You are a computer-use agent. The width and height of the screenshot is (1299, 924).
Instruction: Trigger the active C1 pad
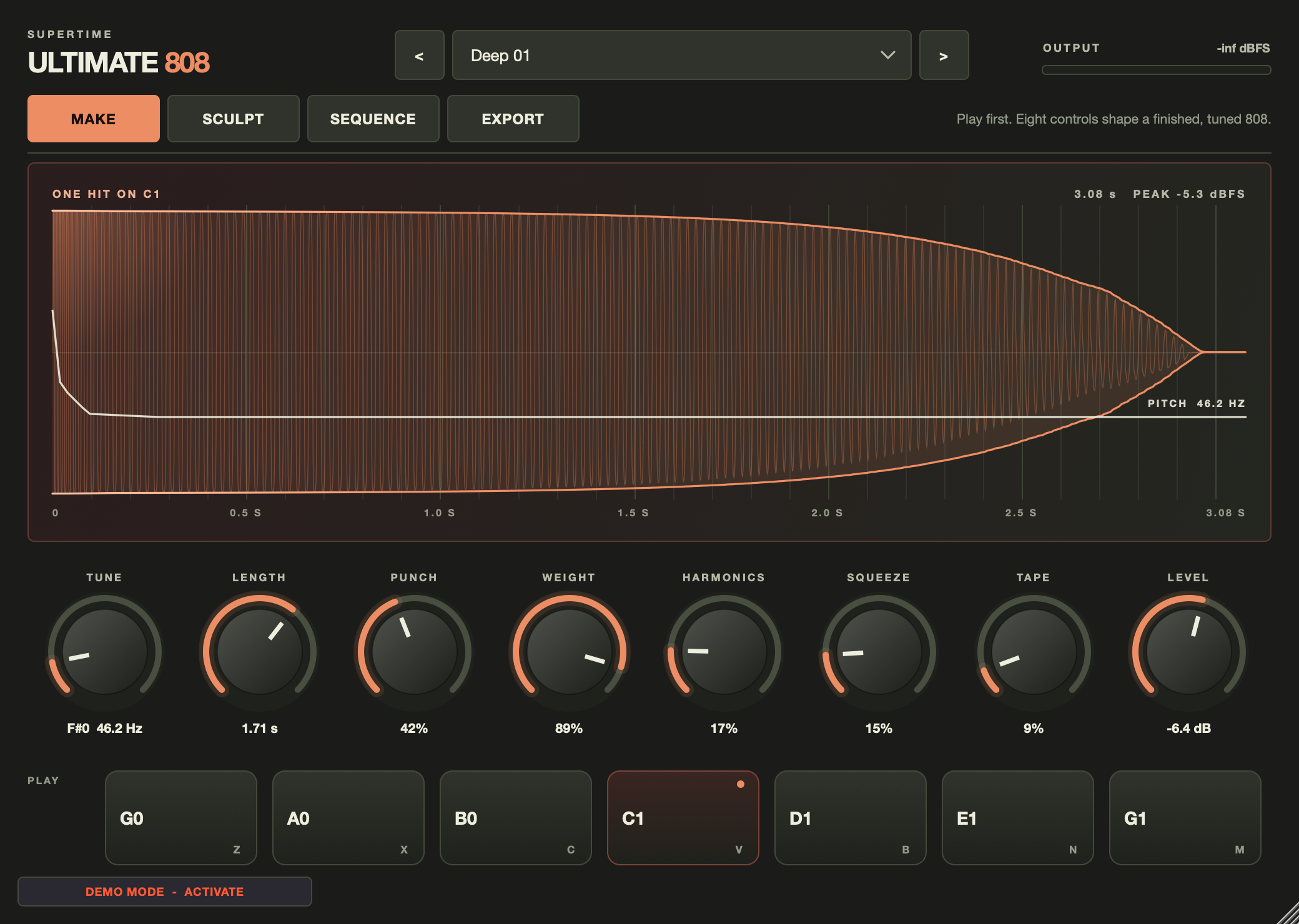683,818
